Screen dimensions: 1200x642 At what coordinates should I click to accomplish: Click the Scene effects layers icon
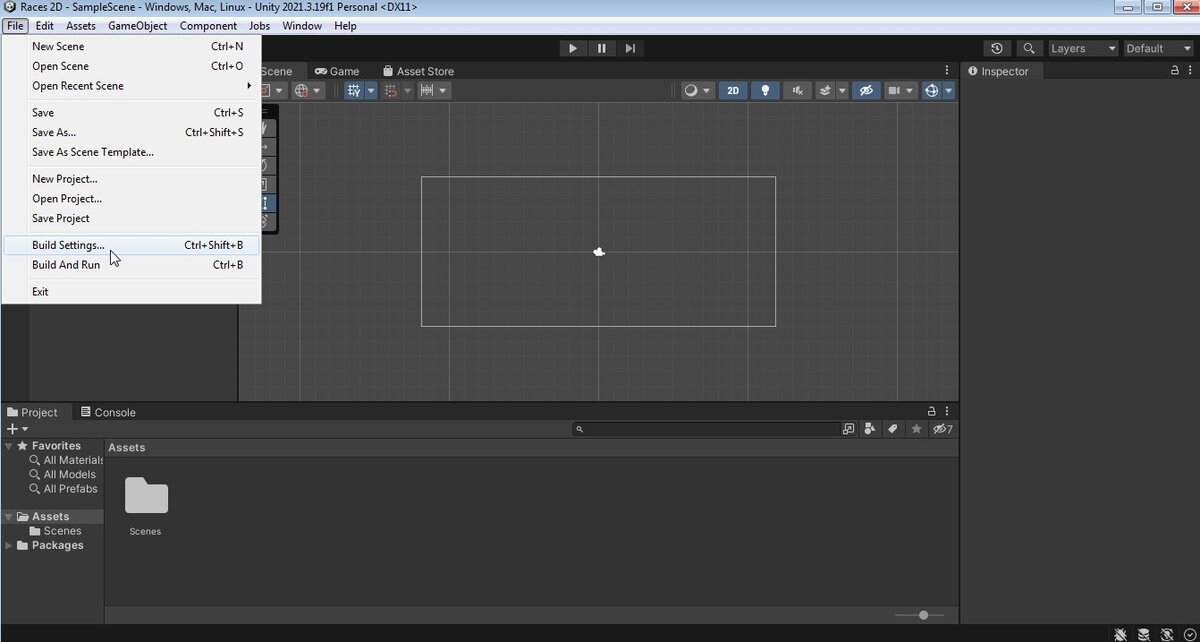[826, 90]
